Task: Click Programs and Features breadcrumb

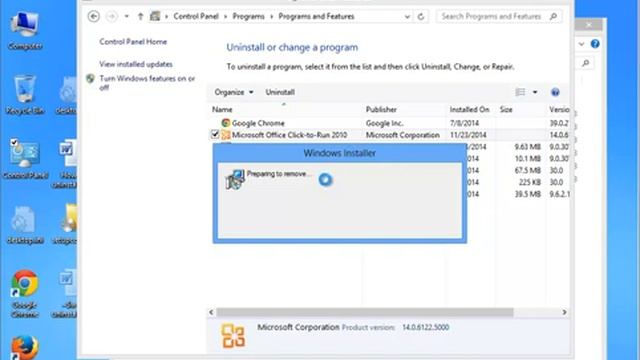Action: click(x=316, y=16)
